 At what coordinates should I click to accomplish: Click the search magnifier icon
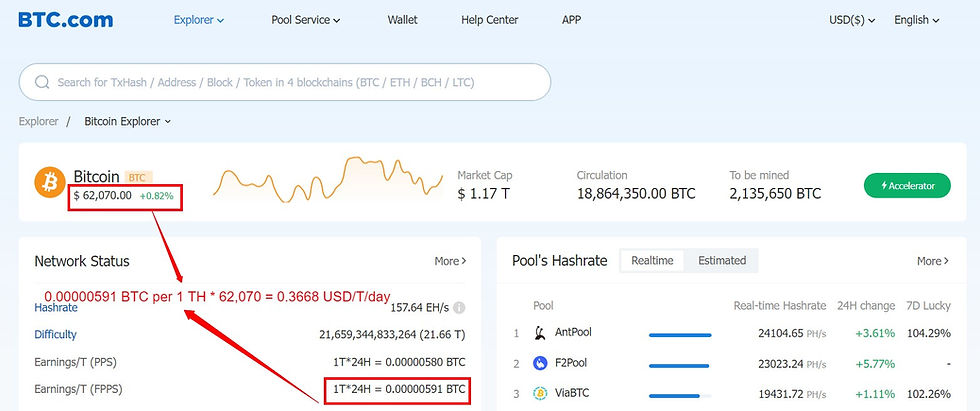(x=42, y=82)
